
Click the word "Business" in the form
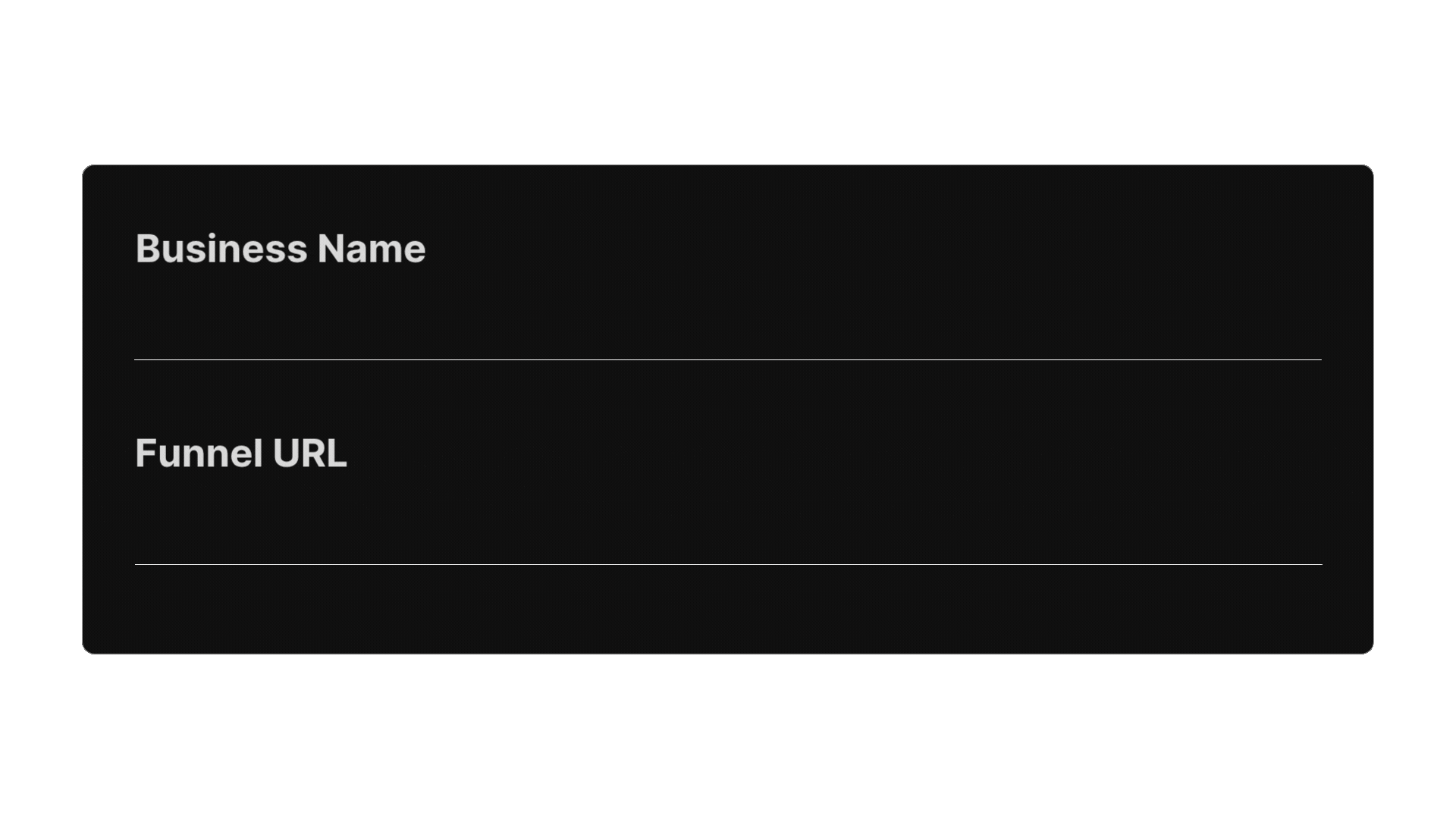click(221, 249)
